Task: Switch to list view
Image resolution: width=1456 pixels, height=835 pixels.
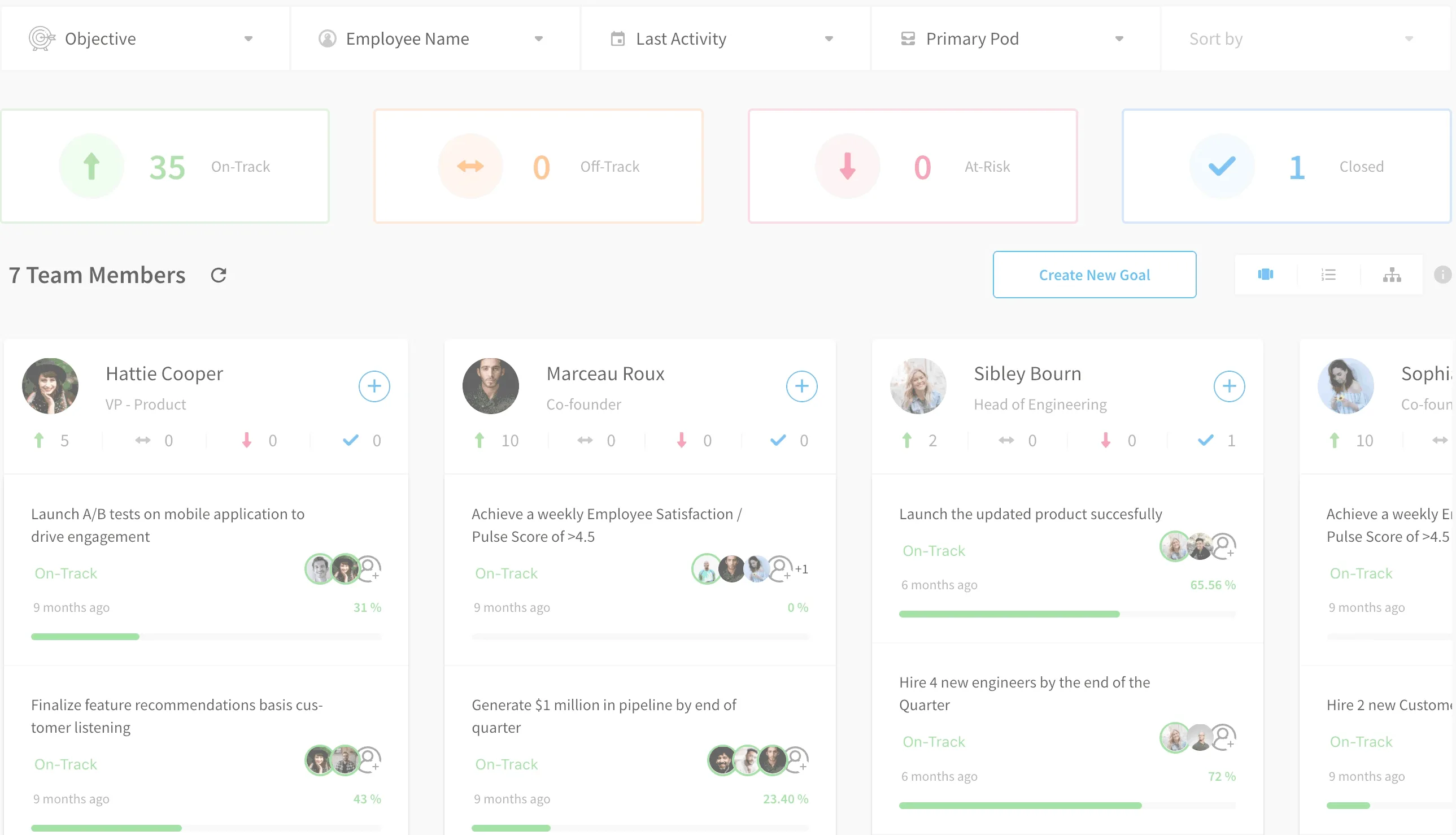Action: click(1328, 275)
